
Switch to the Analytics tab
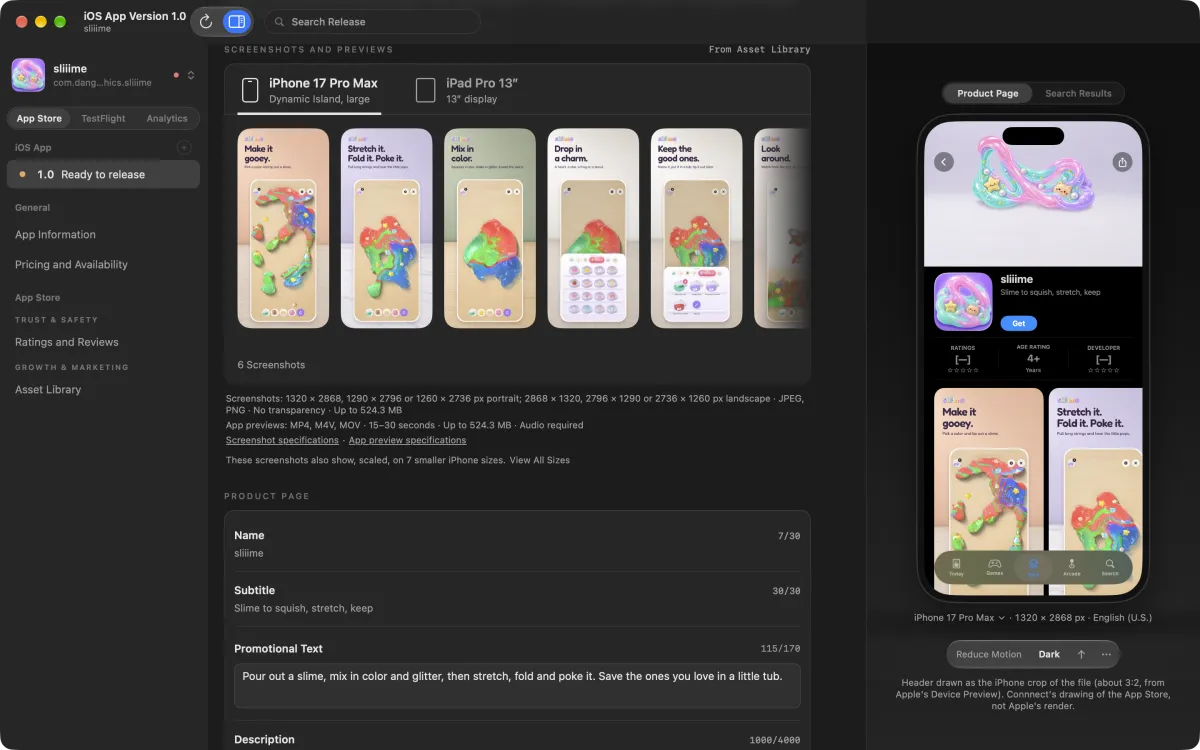tap(167, 118)
